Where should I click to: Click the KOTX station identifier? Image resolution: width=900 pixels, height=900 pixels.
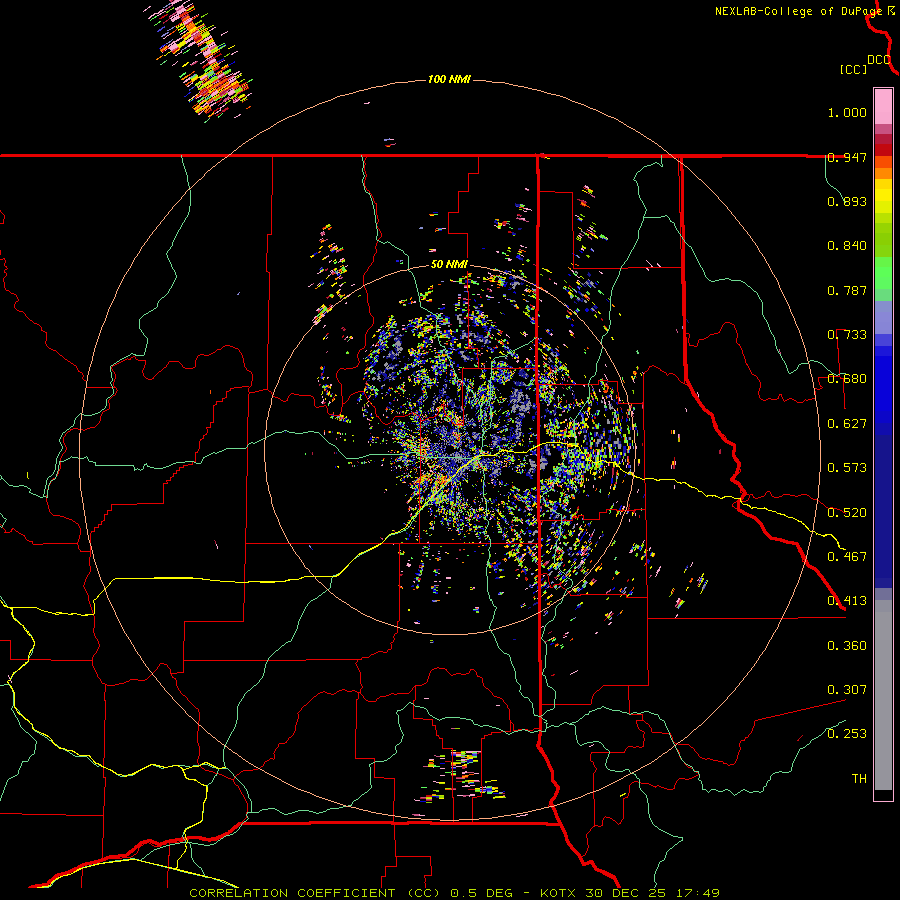[x=558, y=893]
